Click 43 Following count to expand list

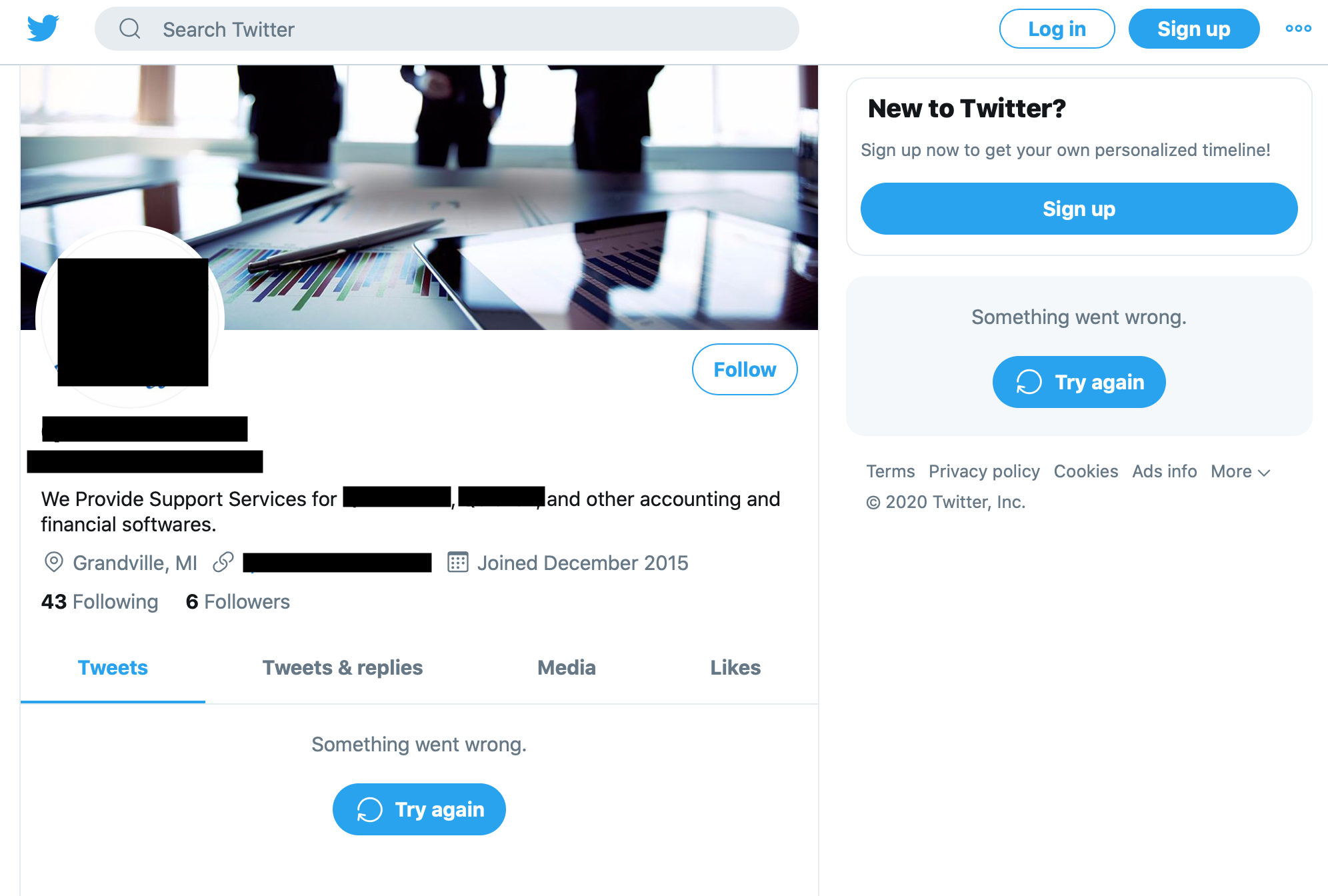(99, 601)
